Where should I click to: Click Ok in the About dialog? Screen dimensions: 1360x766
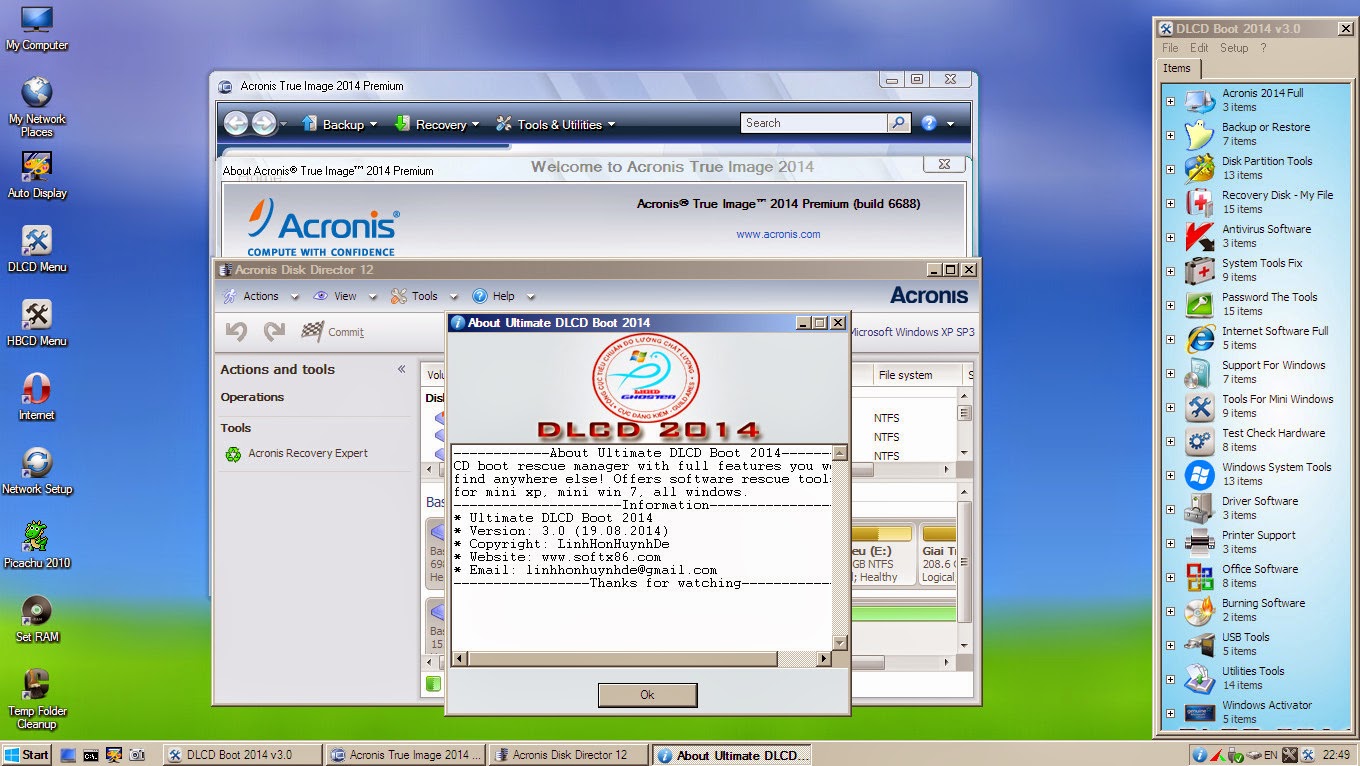[x=647, y=695]
